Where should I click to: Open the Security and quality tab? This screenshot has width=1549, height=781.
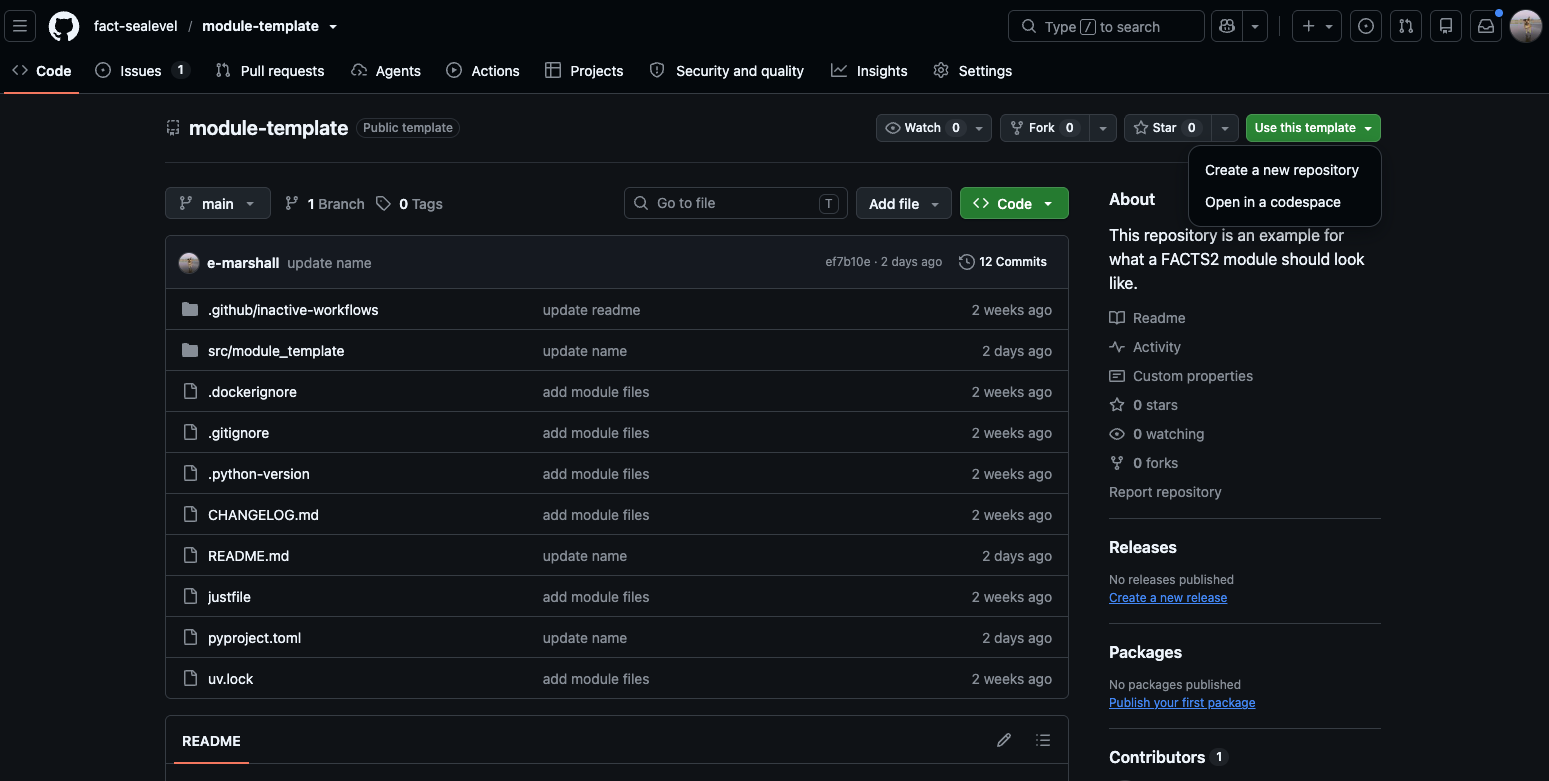coord(727,71)
